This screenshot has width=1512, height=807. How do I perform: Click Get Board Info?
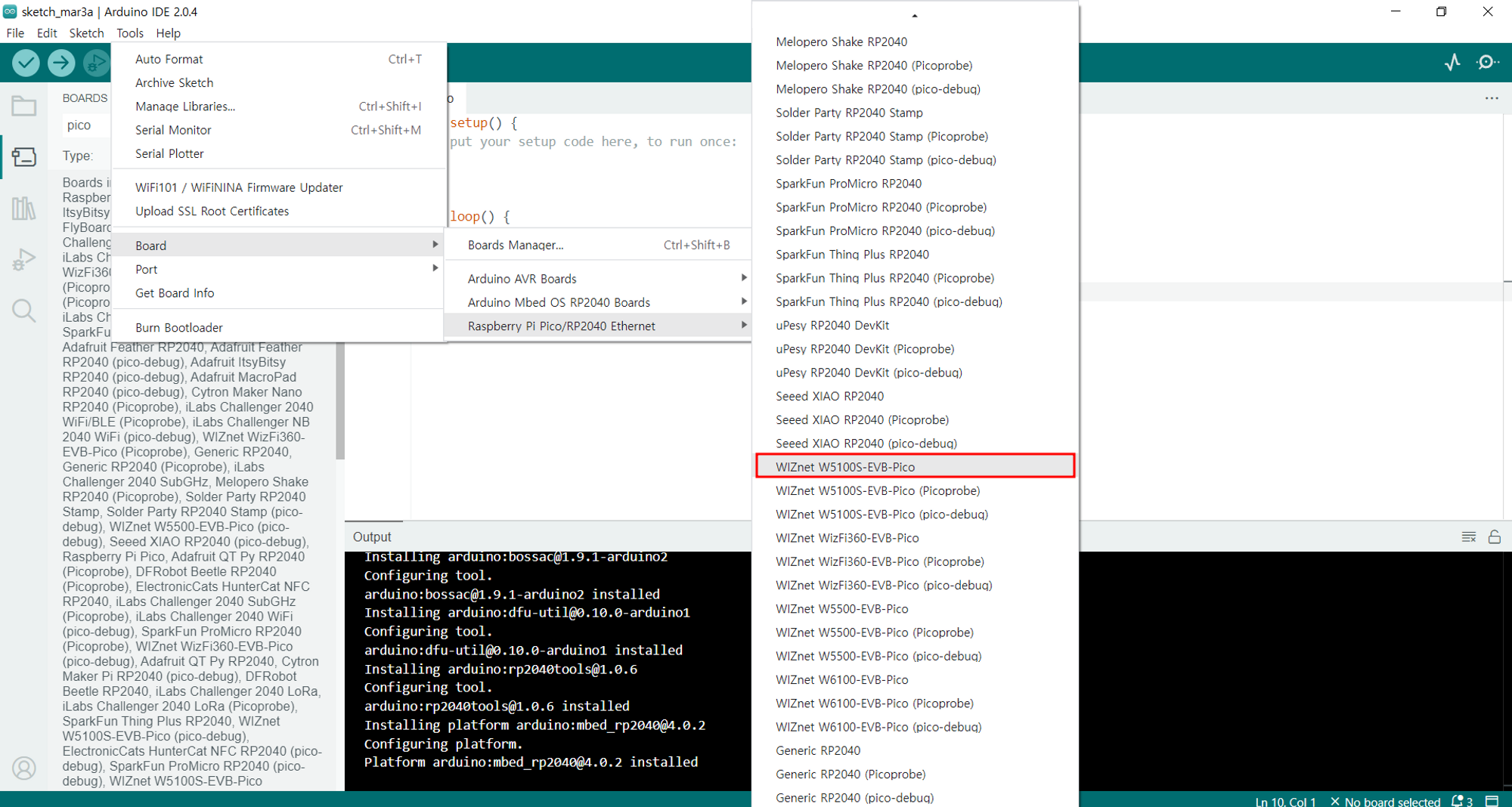click(x=175, y=293)
